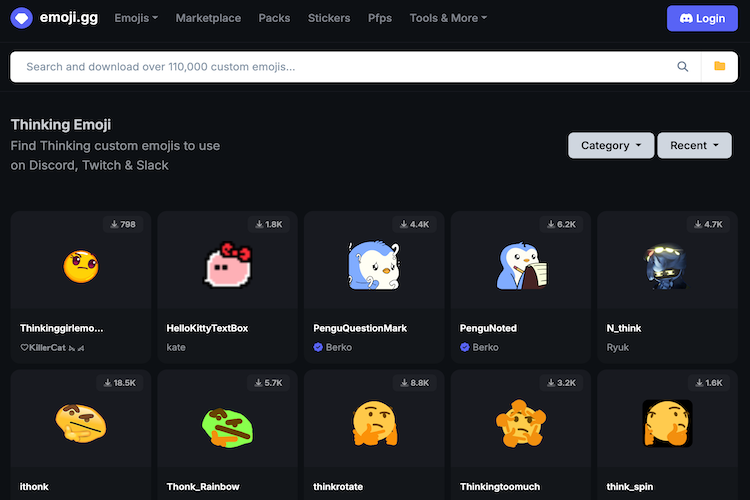The image size is (750, 500).
Task: Click the 18.5K download badge on ithonk
Action: (x=120, y=383)
